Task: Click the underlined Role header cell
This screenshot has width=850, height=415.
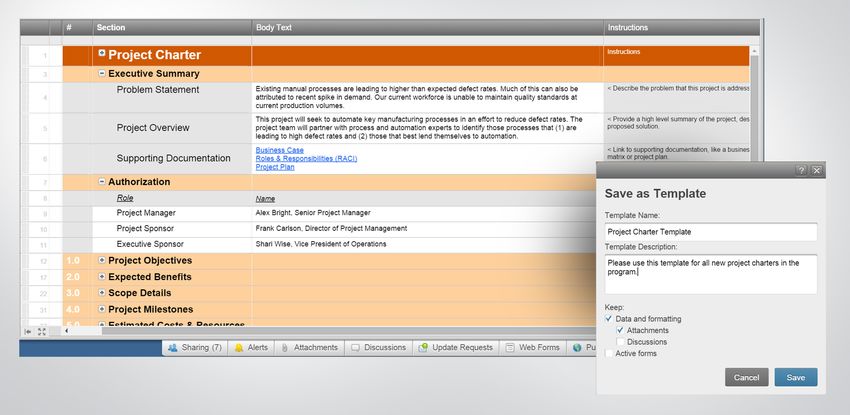Action: pos(172,198)
